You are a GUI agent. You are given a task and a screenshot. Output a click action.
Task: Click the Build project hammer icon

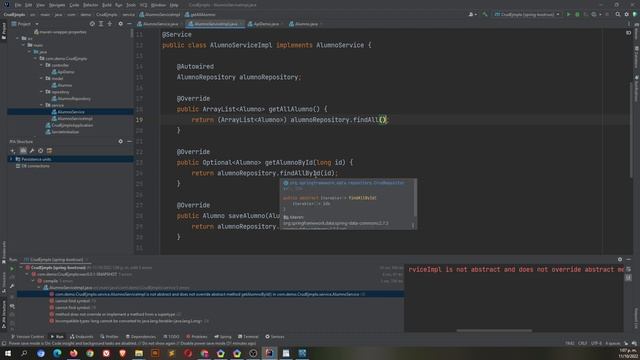tap(485, 14)
